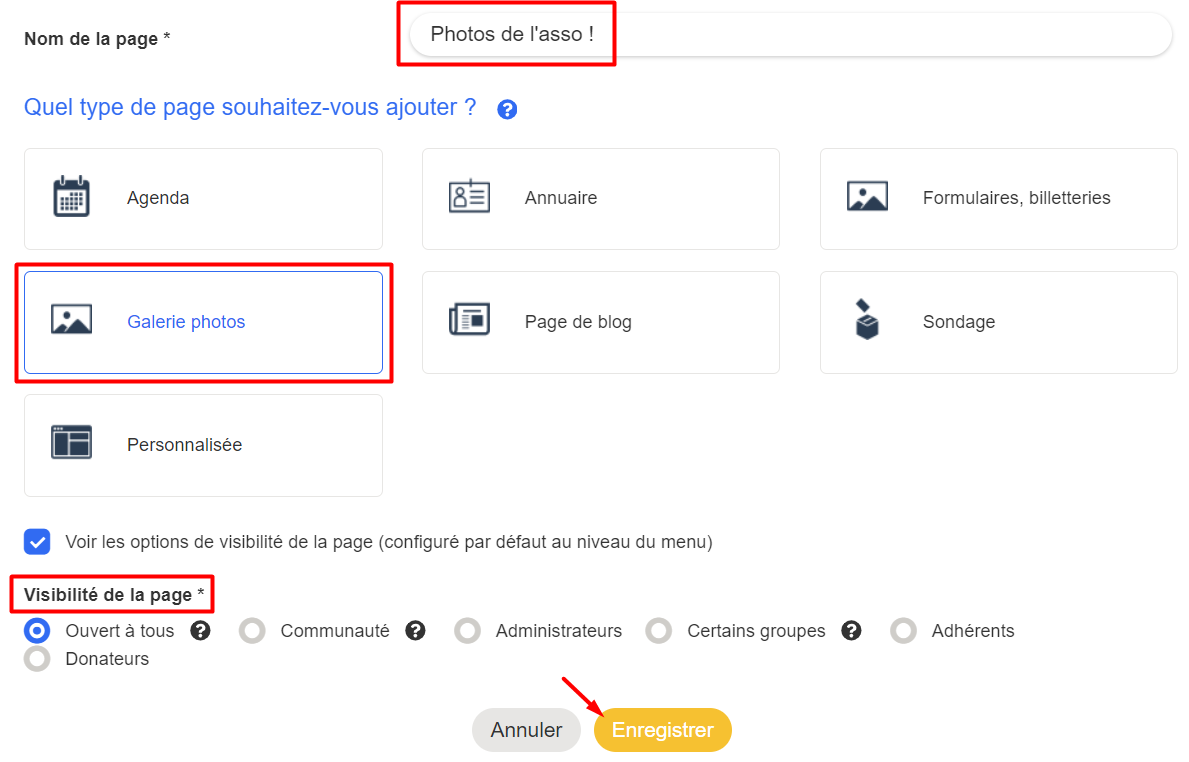Screen dimensions: 1189x762
Task: Pick the Adhérents visibility radio
Action: (x=903, y=631)
